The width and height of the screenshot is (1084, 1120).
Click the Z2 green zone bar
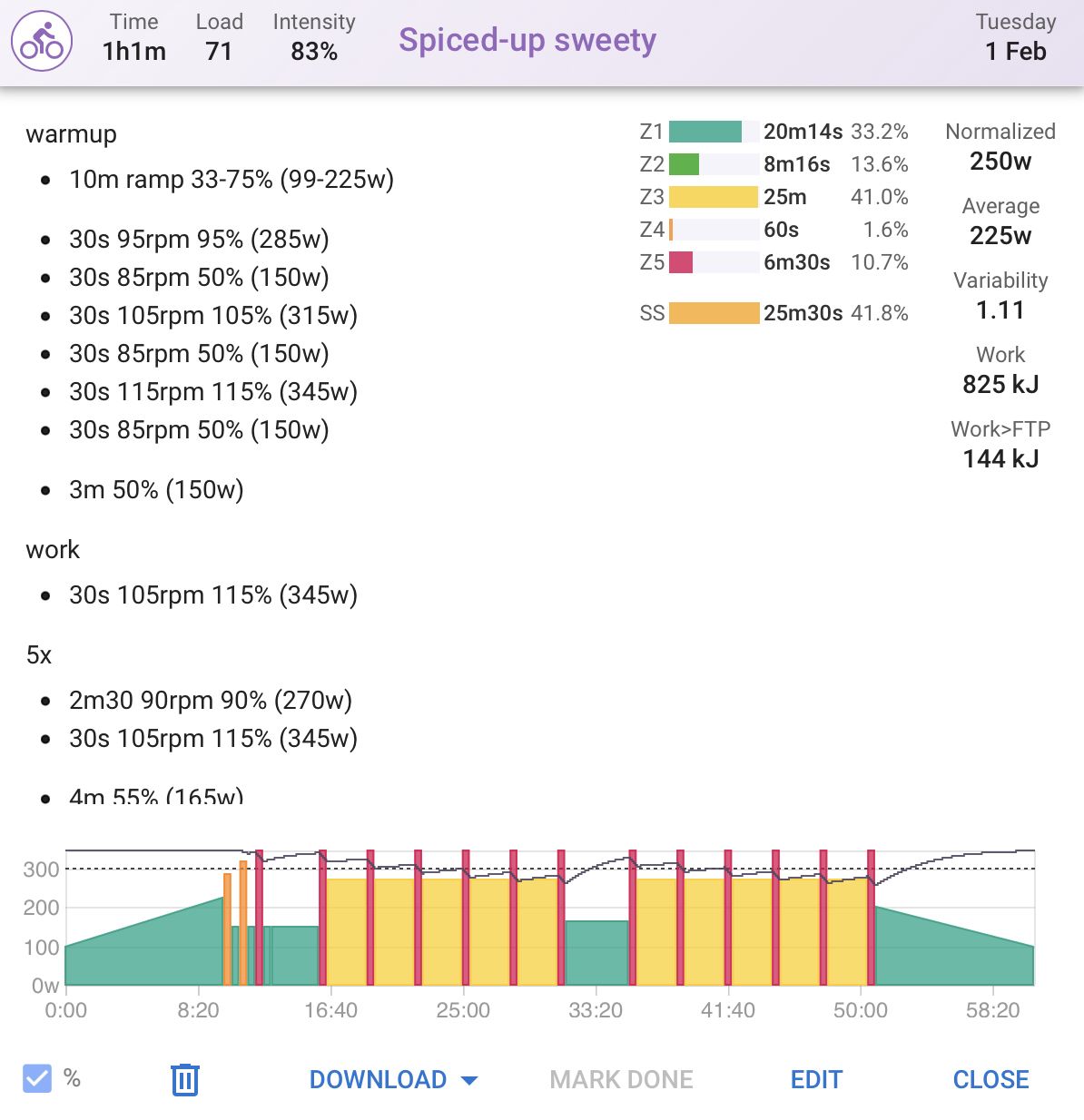(684, 164)
